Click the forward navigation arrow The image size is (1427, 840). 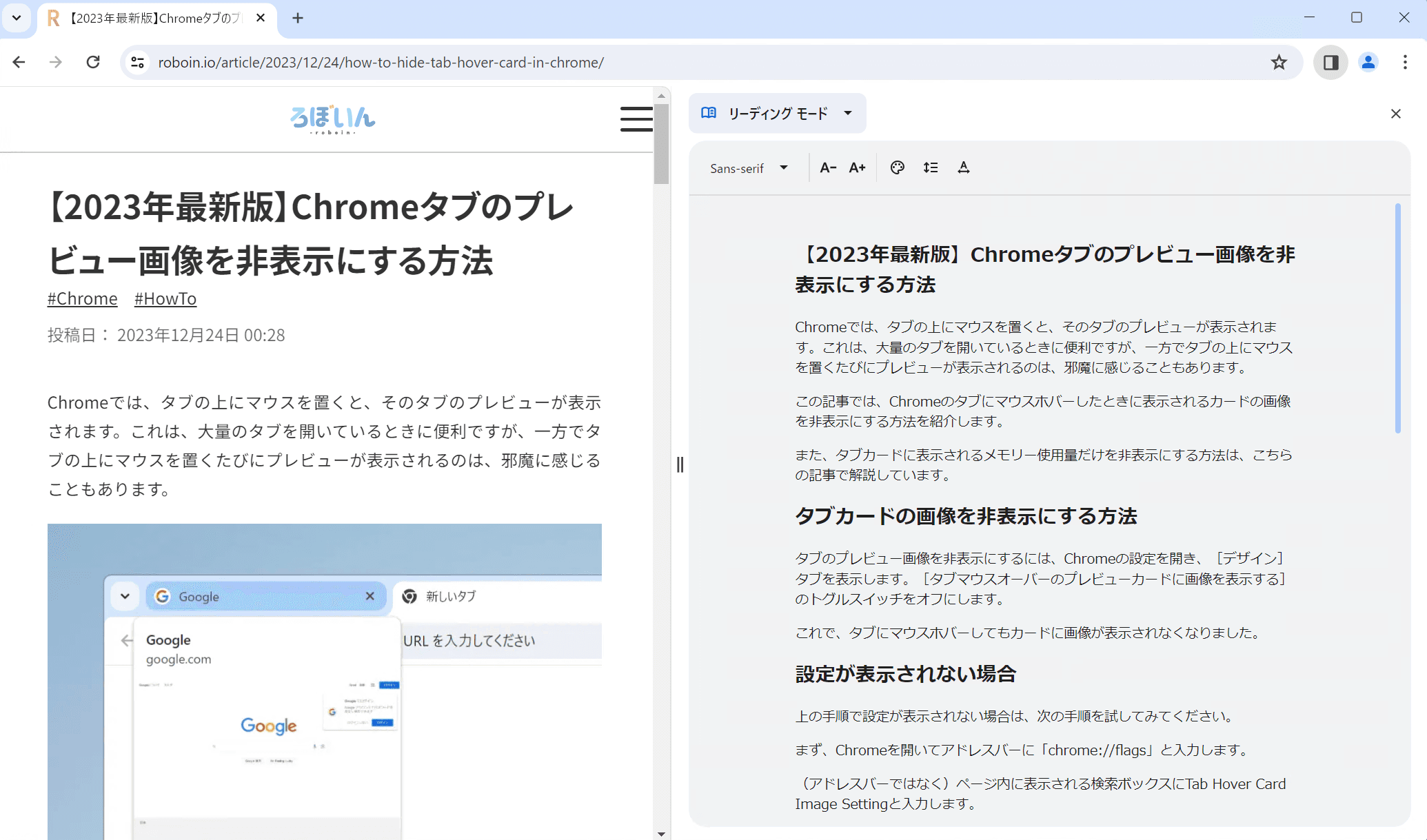point(56,62)
